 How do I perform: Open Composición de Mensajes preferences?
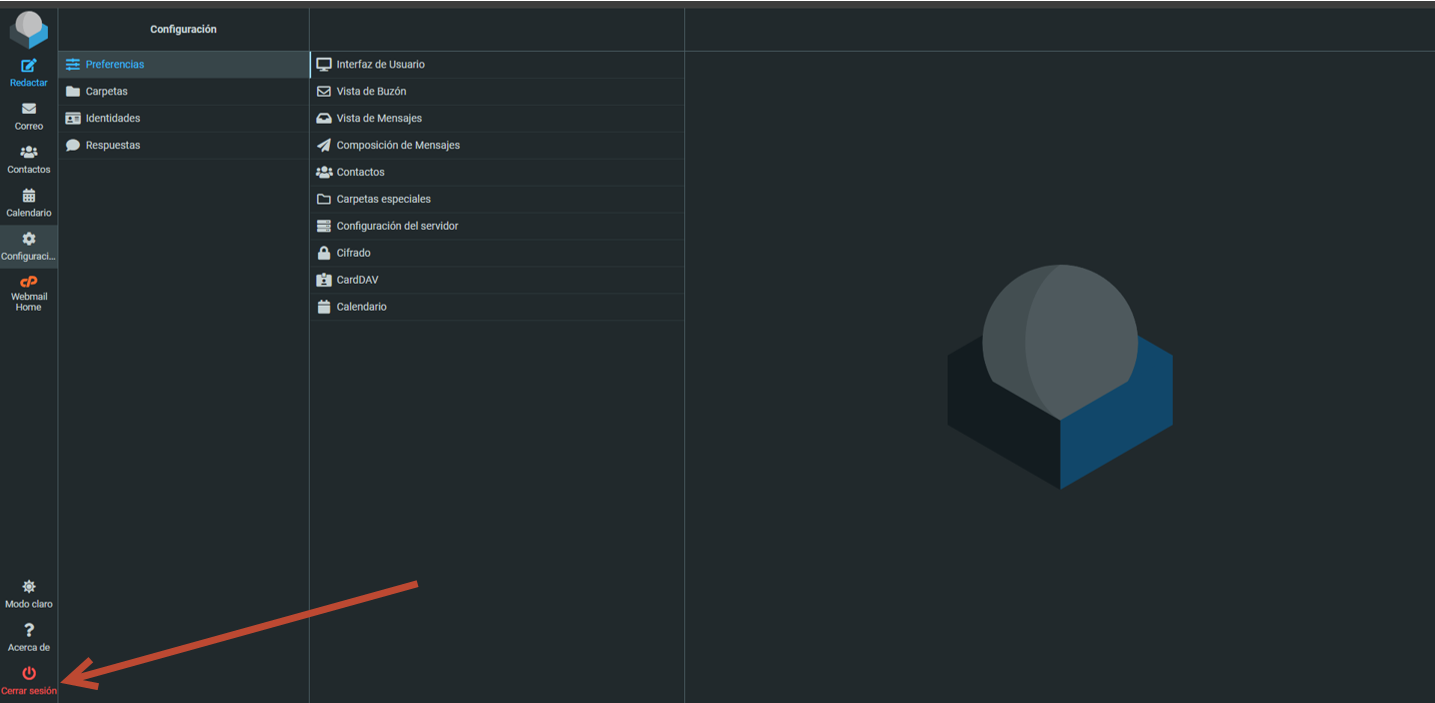click(398, 145)
